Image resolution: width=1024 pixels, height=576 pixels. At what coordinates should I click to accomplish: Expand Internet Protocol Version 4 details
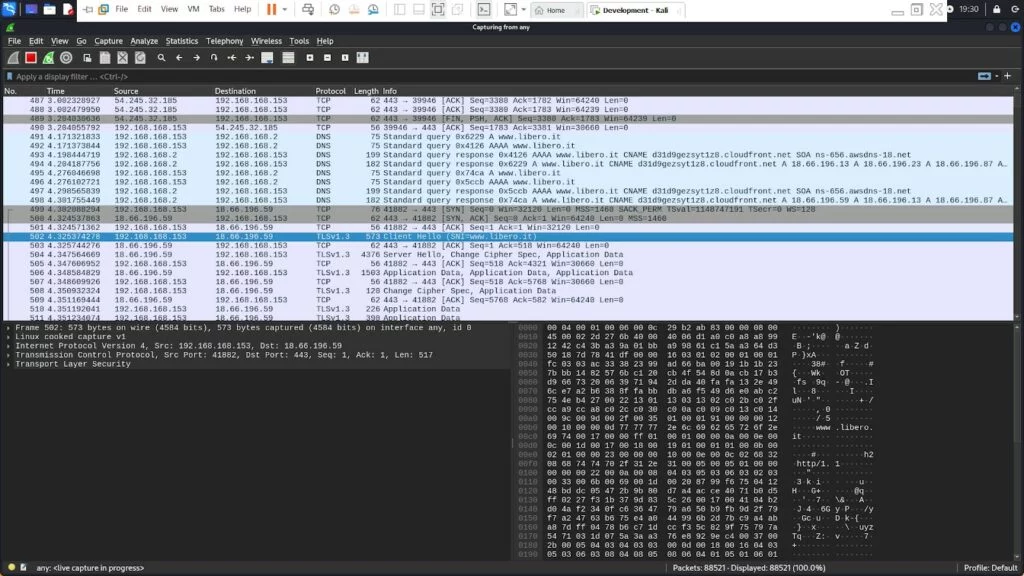pos(9,345)
